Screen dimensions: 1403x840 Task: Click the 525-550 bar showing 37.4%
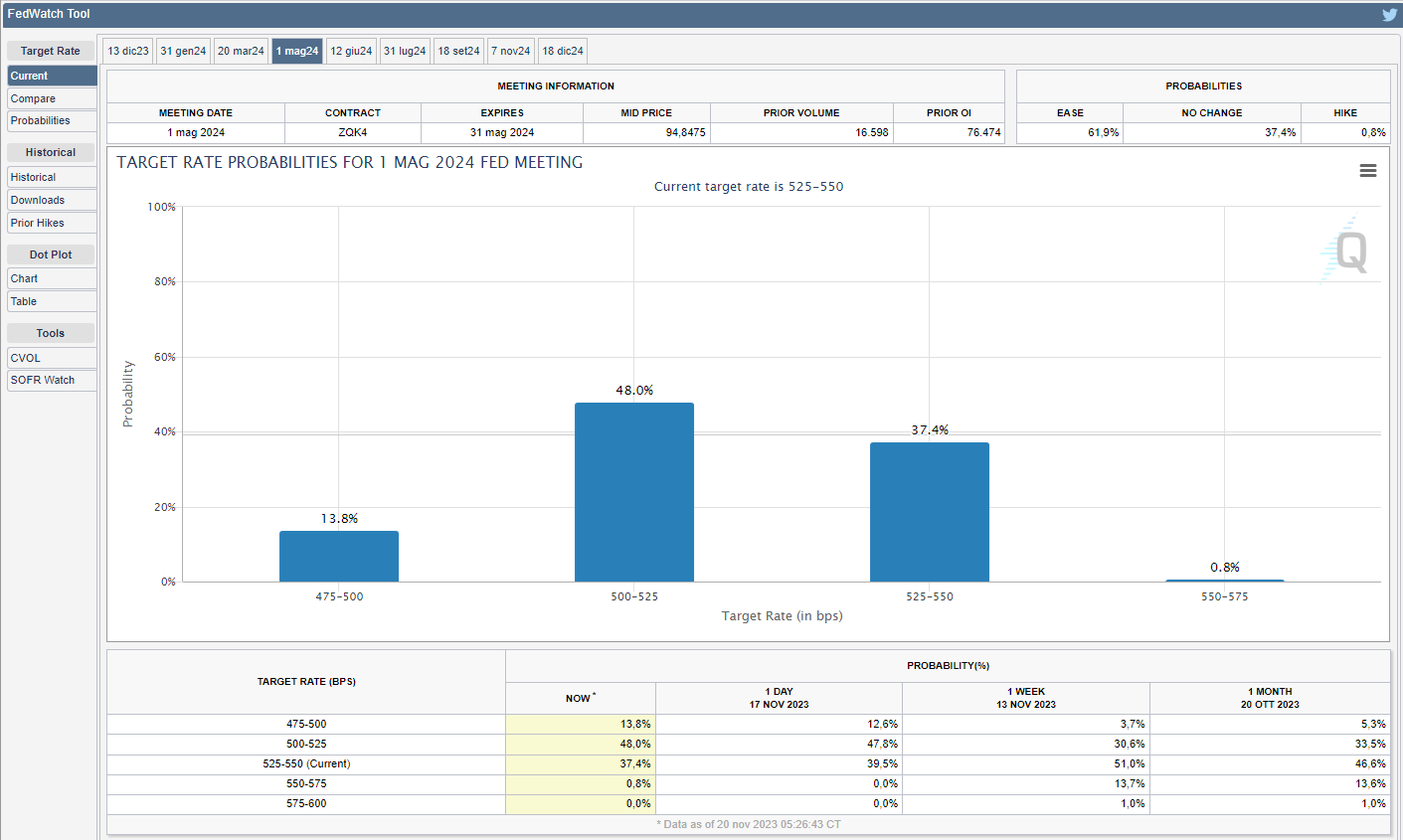coord(929,512)
